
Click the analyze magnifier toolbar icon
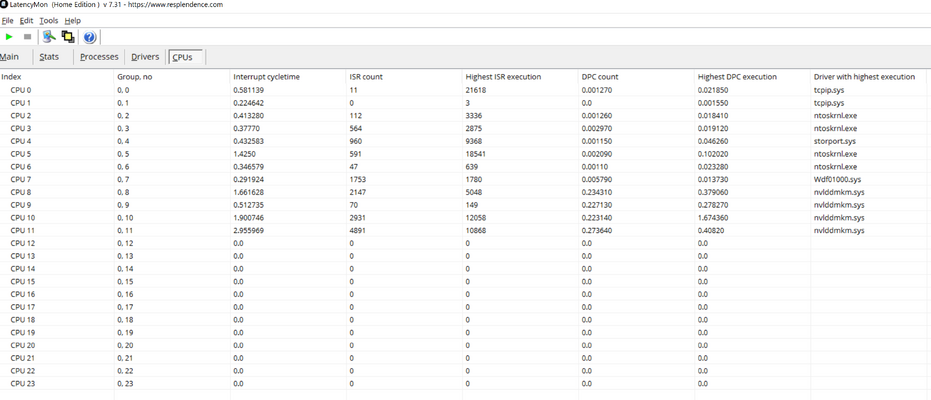tap(49, 37)
